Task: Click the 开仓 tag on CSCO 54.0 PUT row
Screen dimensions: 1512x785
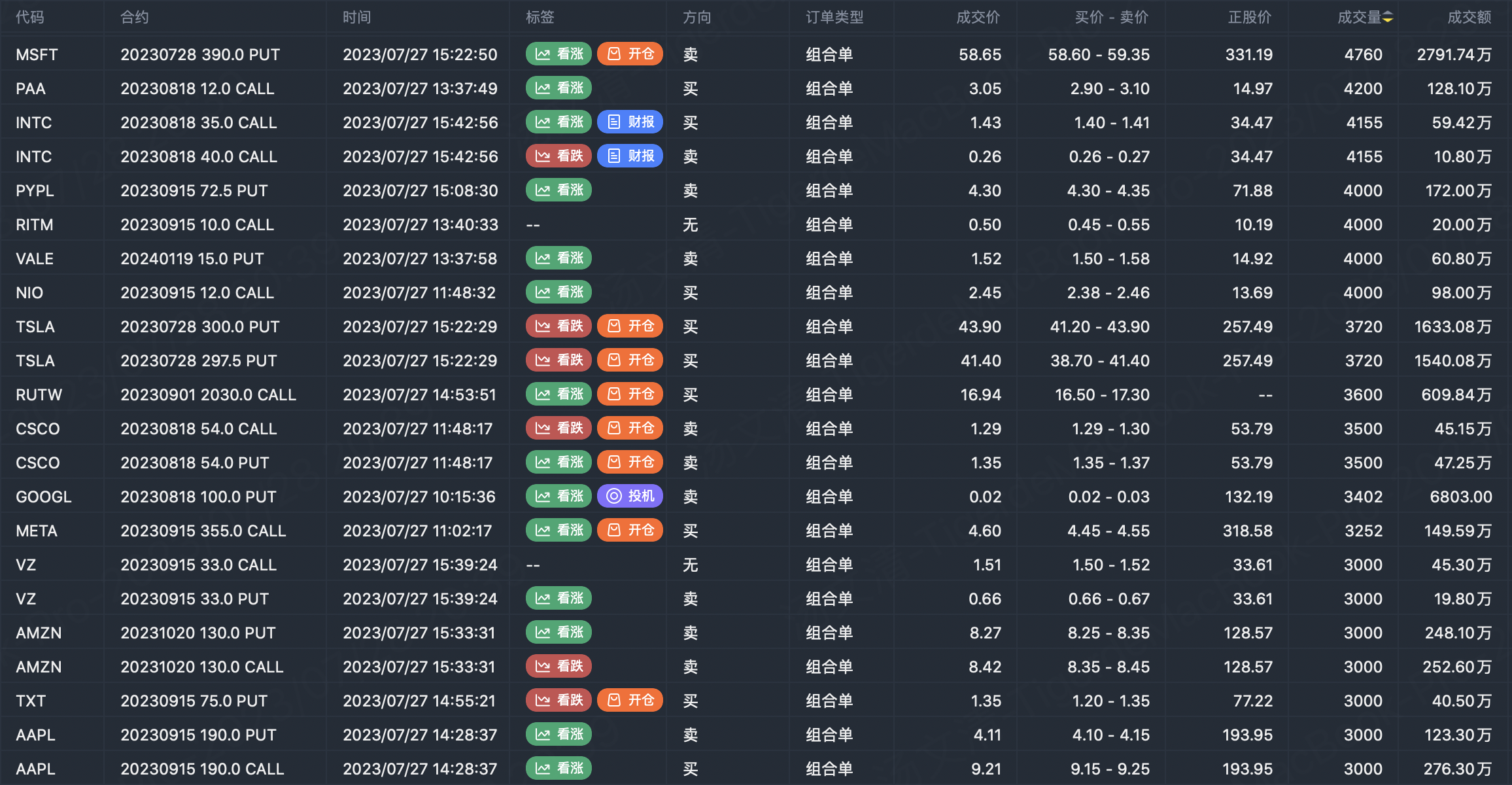Action: click(x=630, y=462)
